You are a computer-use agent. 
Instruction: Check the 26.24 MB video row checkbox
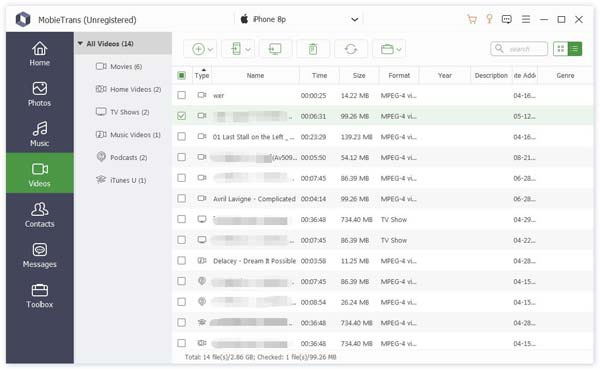coord(182,302)
